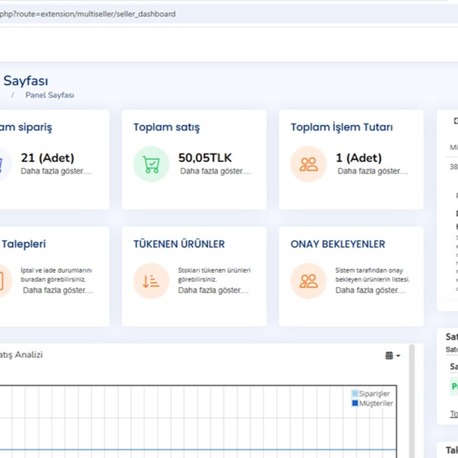Viewport: 458px width, 458px height.
Task: Open Daha fazla göster in Talepleri card
Action: pos(58,290)
